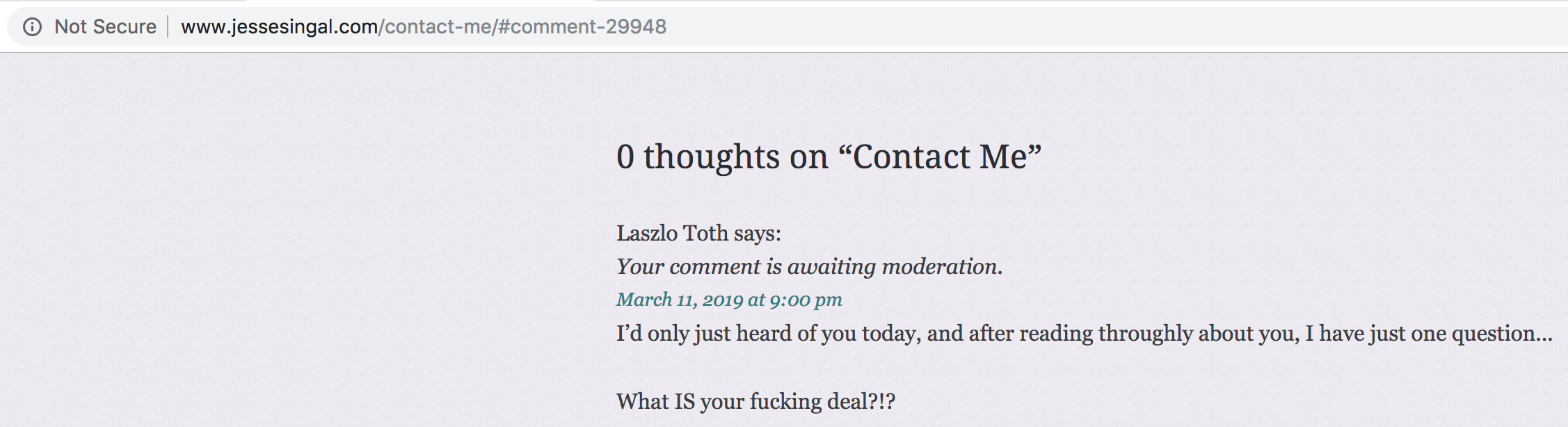This screenshot has width=1568, height=427.
Task: Click the word "moderation" in the italic notice
Action: point(941,266)
